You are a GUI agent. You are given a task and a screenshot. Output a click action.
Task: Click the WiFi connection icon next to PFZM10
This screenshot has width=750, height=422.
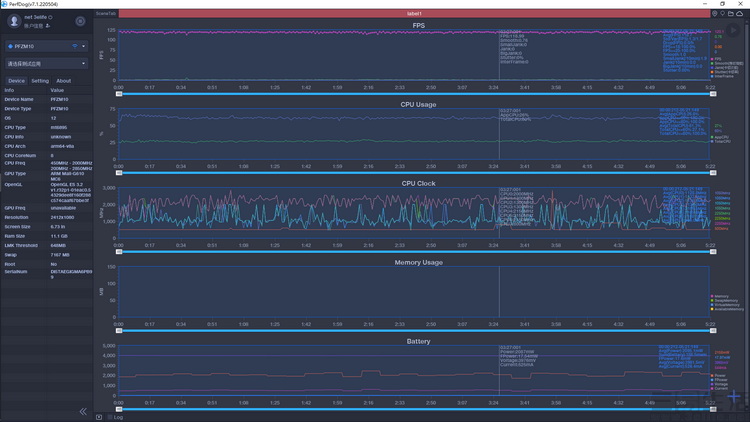[75, 46]
